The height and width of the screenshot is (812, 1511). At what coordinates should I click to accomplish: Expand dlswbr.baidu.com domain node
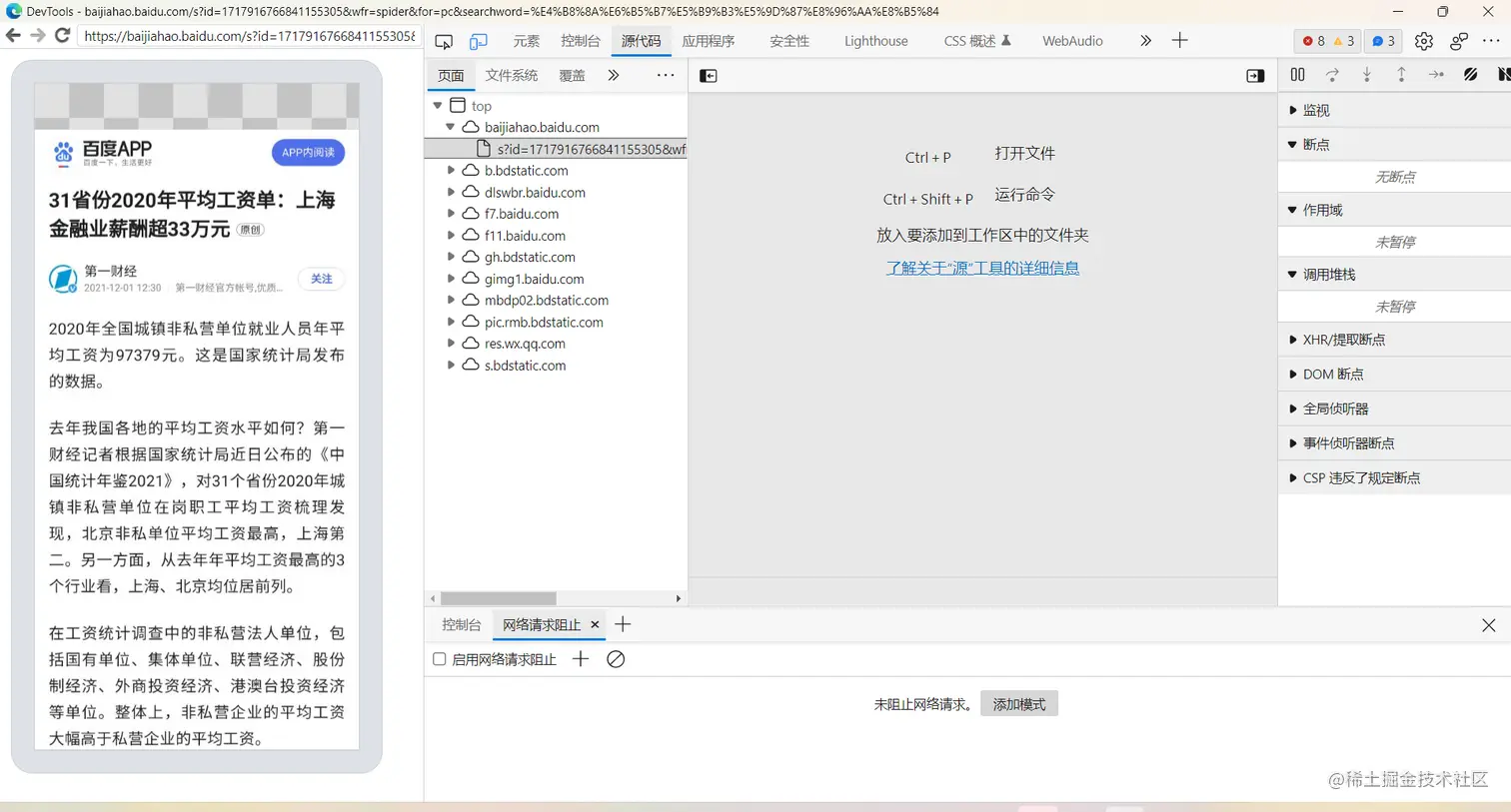click(451, 192)
